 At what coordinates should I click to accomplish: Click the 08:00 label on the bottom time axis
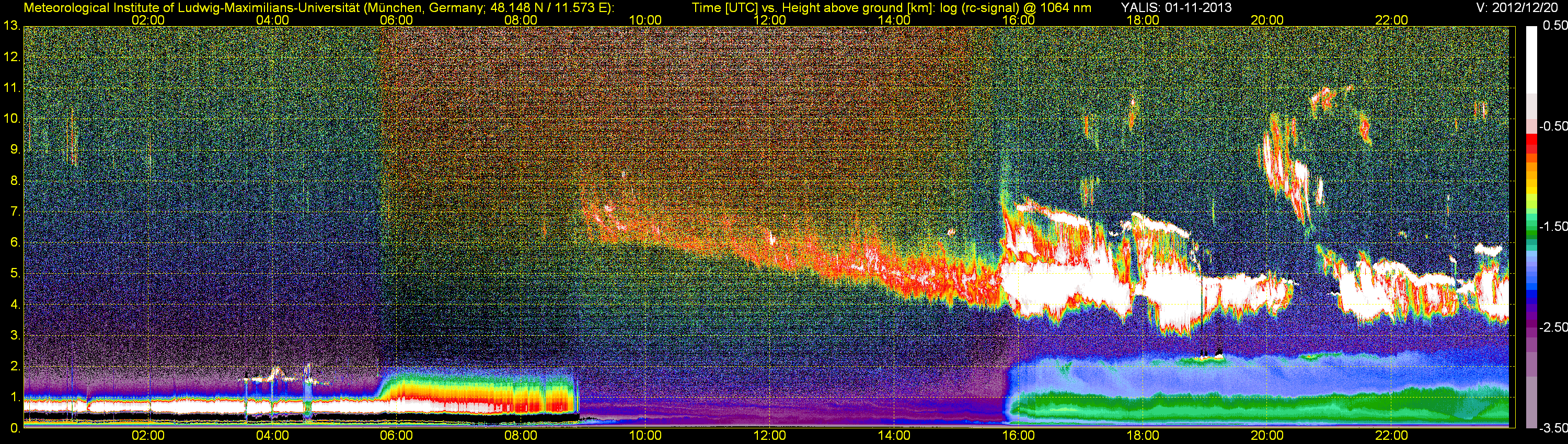pos(521,436)
